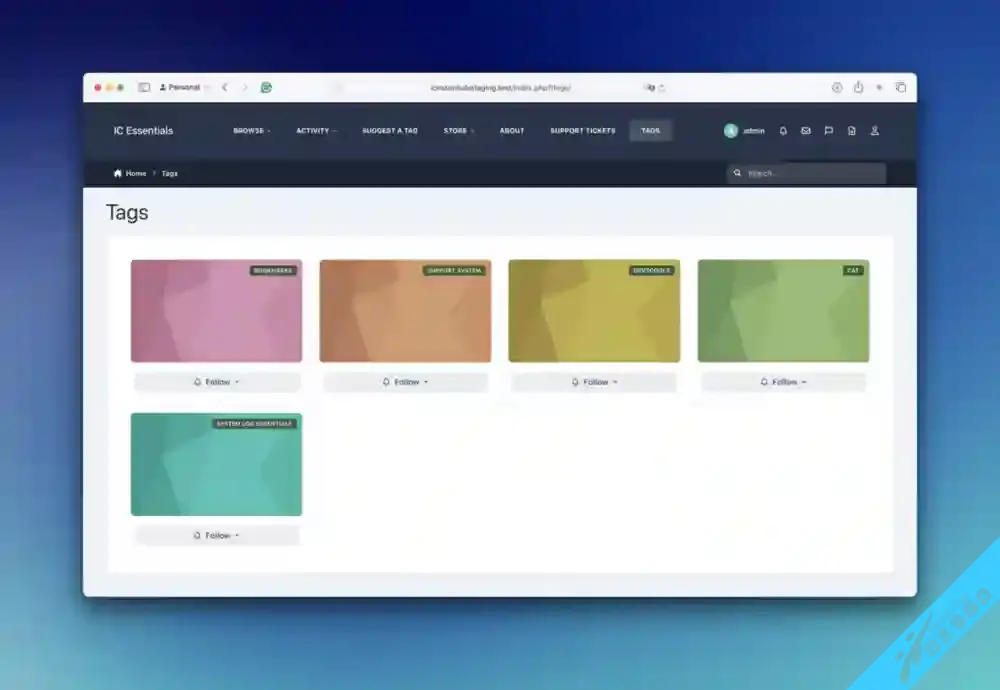The width and height of the screenshot is (1000, 690).
Task: Click the flag reports icon in the header
Action: [829, 131]
